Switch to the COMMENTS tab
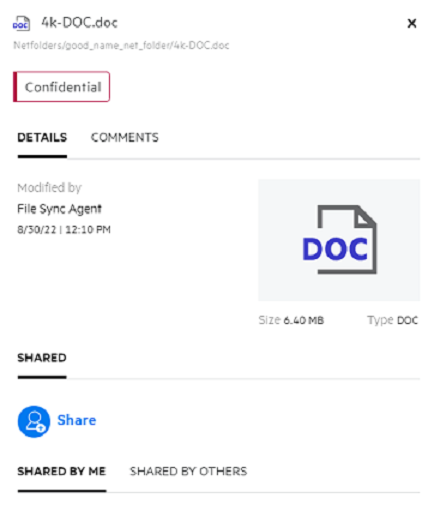This screenshot has width=440, height=510. pyautogui.click(x=125, y=138)
